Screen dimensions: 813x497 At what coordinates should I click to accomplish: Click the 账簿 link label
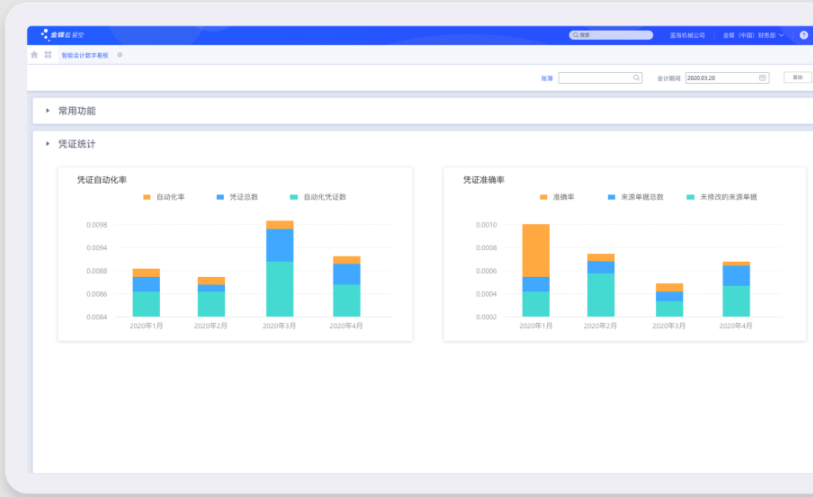(547, 78)
